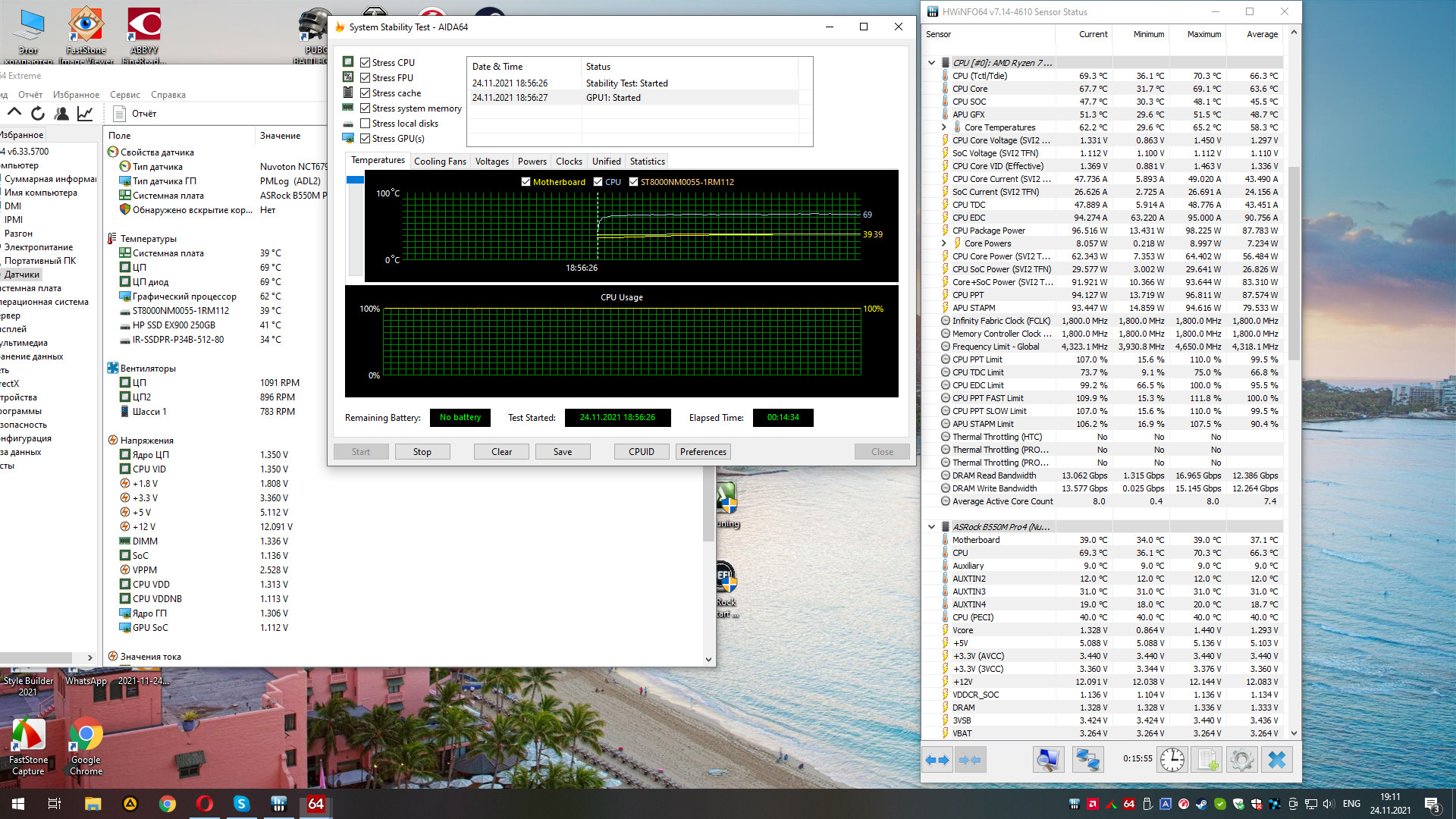Click HWiNFO network computers icon
This screenshot has height=819, width=1456.
click(1087, 759)
